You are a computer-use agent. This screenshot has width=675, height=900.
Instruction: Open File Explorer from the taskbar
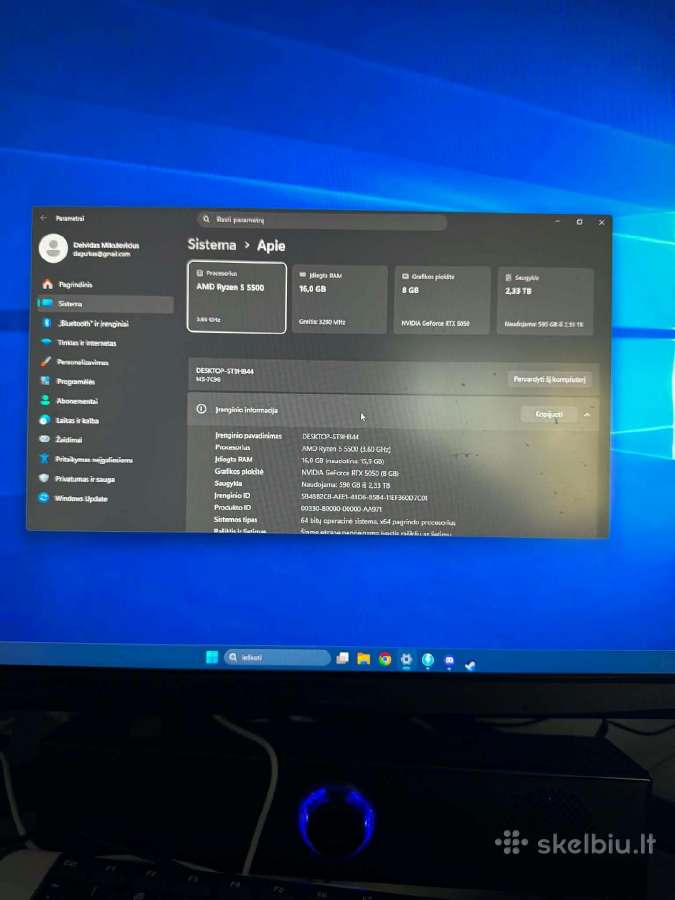coord(363,659)
